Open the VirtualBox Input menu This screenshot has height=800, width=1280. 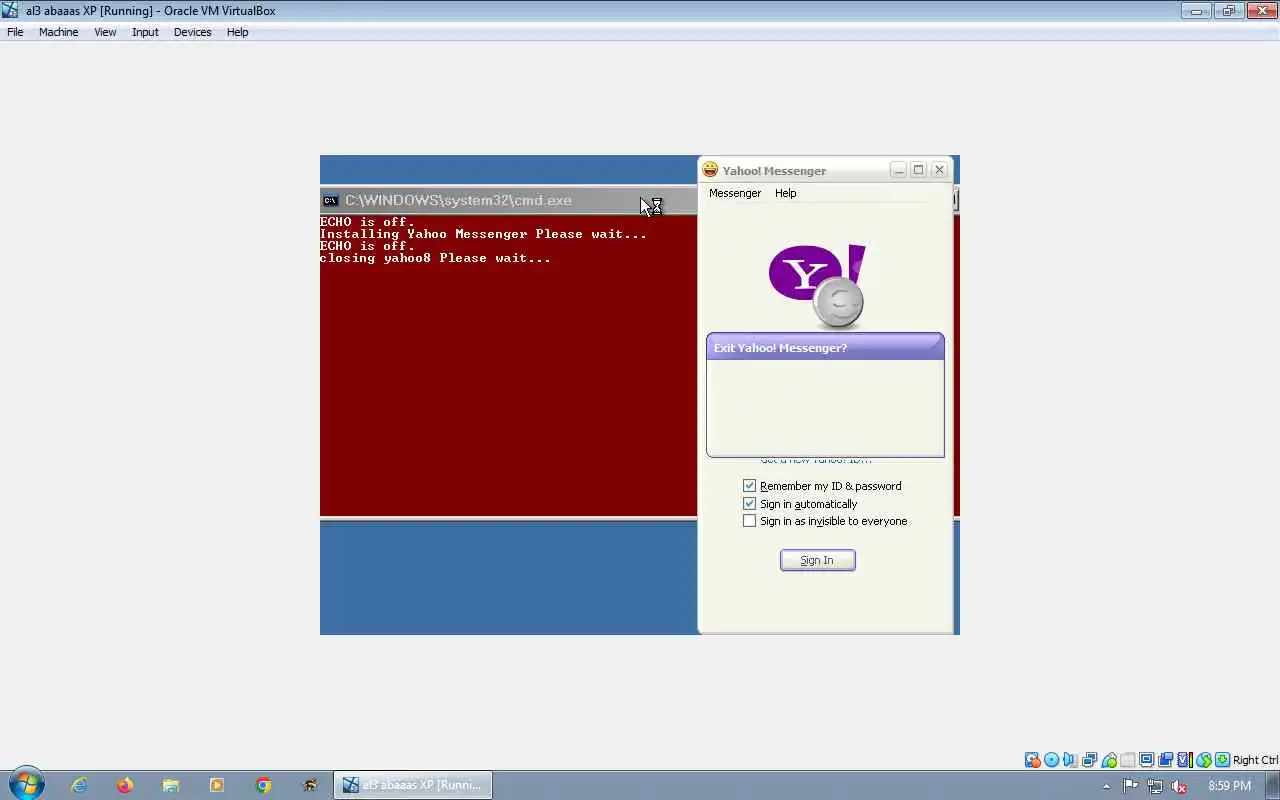click(145, 32)
